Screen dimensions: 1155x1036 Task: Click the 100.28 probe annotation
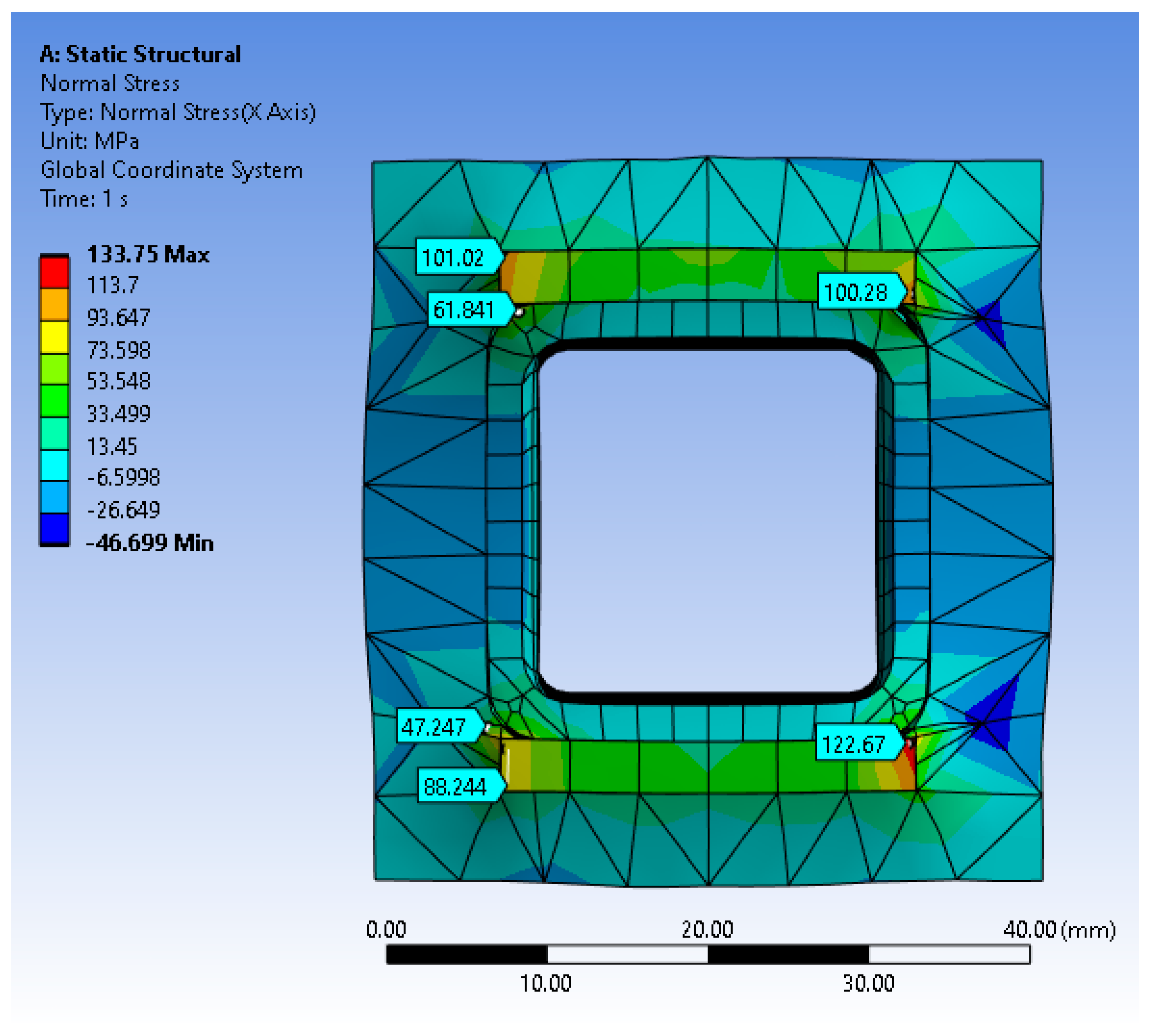click(x=862, y=292)
